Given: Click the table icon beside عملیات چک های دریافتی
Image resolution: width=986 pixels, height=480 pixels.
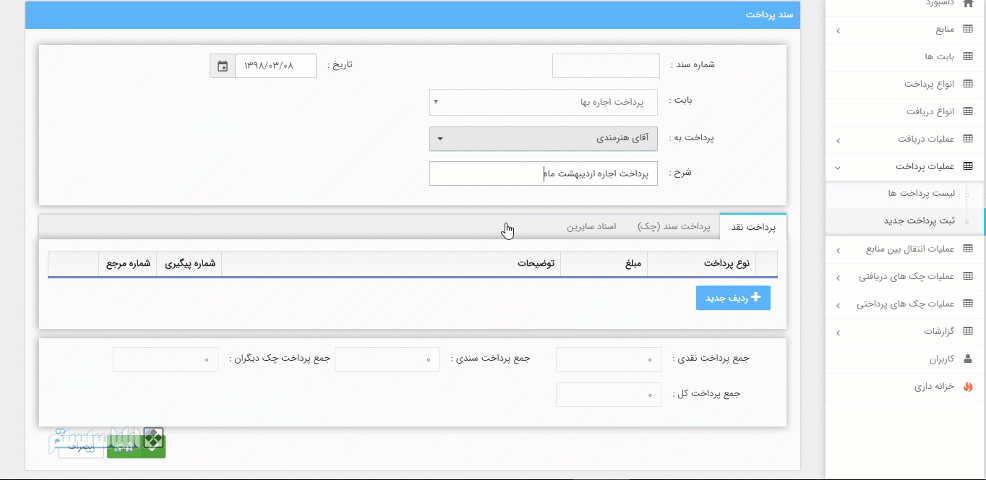Looking at the screenshot, I should coord(968,277).
